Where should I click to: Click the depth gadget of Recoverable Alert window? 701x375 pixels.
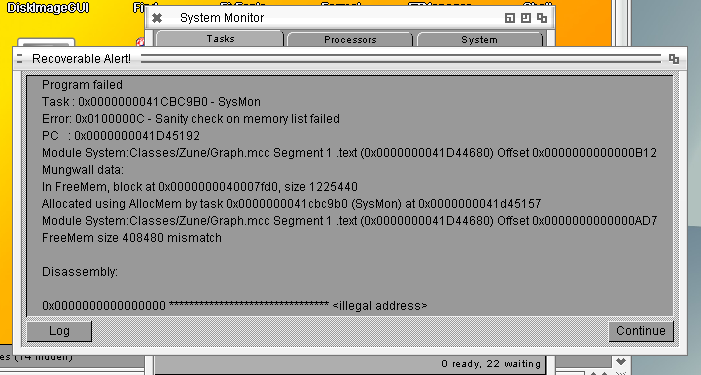pyautogui.click(x=674, y=59)
